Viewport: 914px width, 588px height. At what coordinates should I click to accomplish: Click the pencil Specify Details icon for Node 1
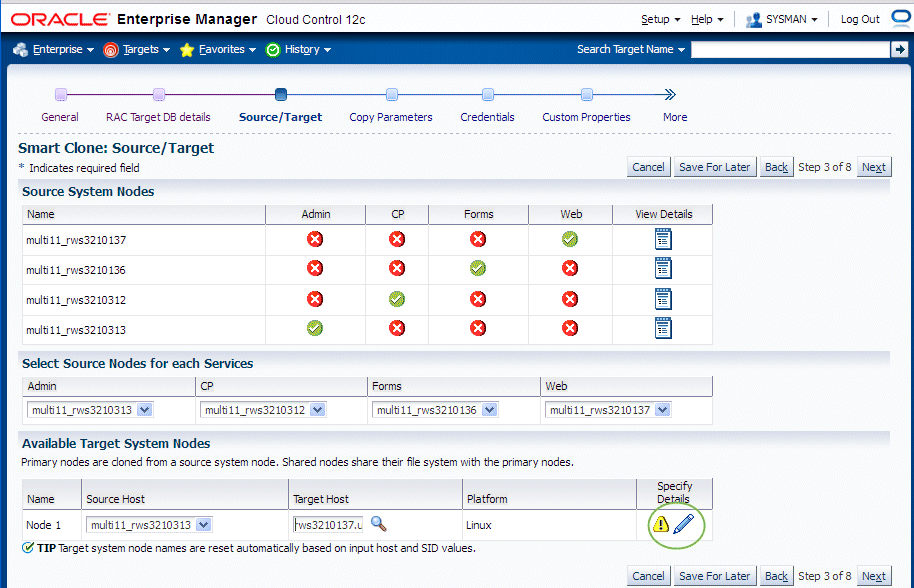(x=684, y=524)
